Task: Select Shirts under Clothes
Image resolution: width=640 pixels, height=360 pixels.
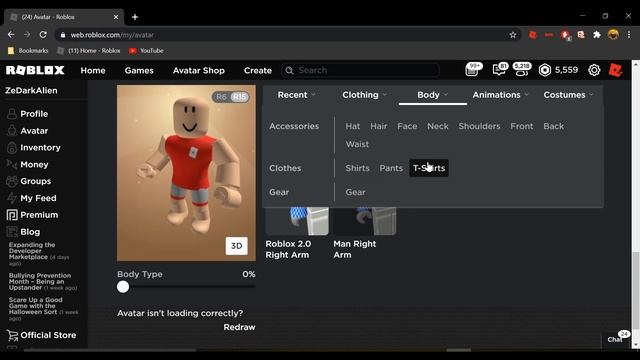Action: click(x=358, y=168)
